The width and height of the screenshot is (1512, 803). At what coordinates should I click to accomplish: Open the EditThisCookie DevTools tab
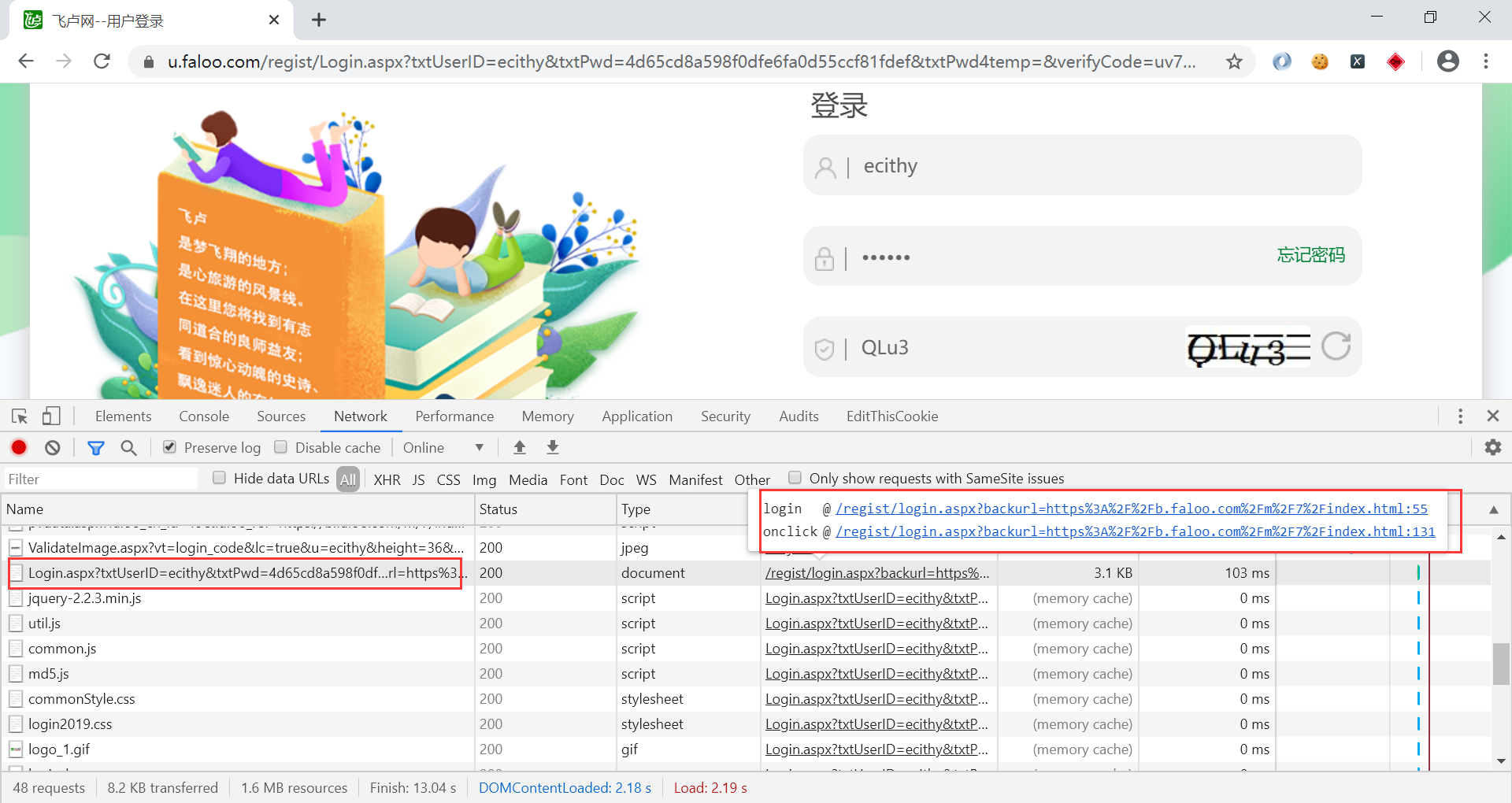point(892,416)
